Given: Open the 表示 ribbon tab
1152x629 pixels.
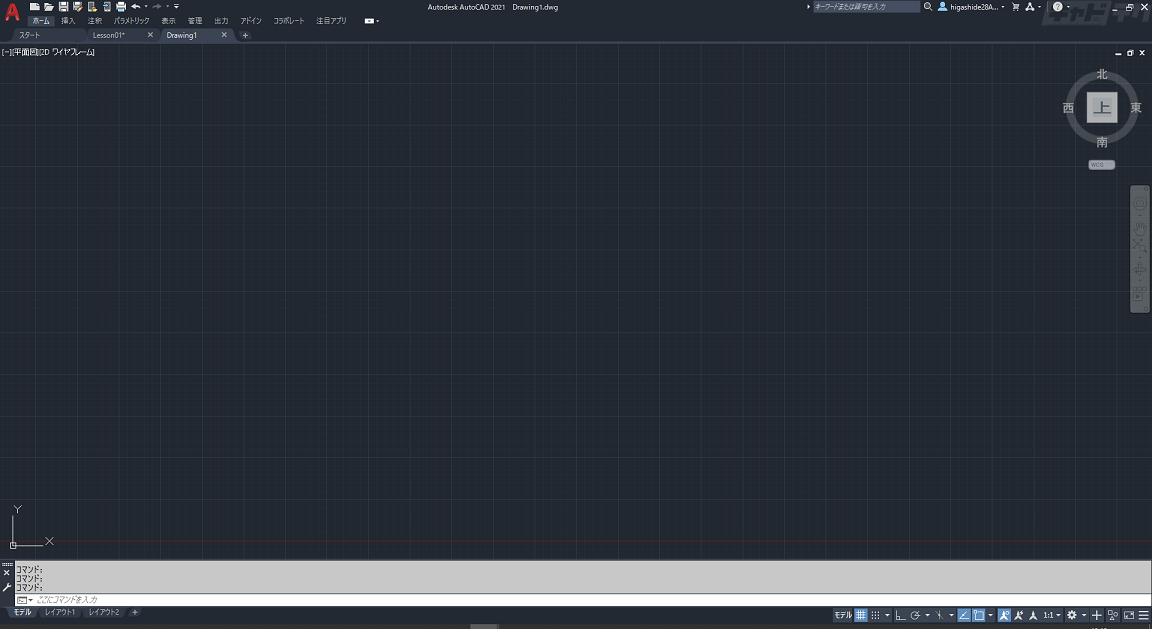Looking at the screenshot, I should (168, 21).
